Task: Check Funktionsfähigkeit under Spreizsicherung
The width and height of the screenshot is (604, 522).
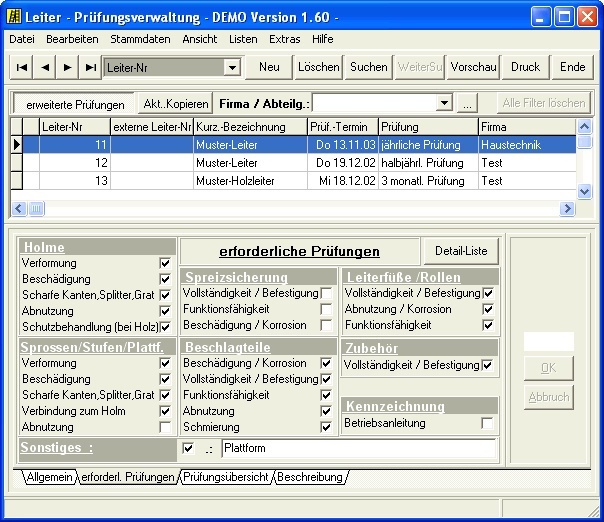Action: [x=326, y=310]
